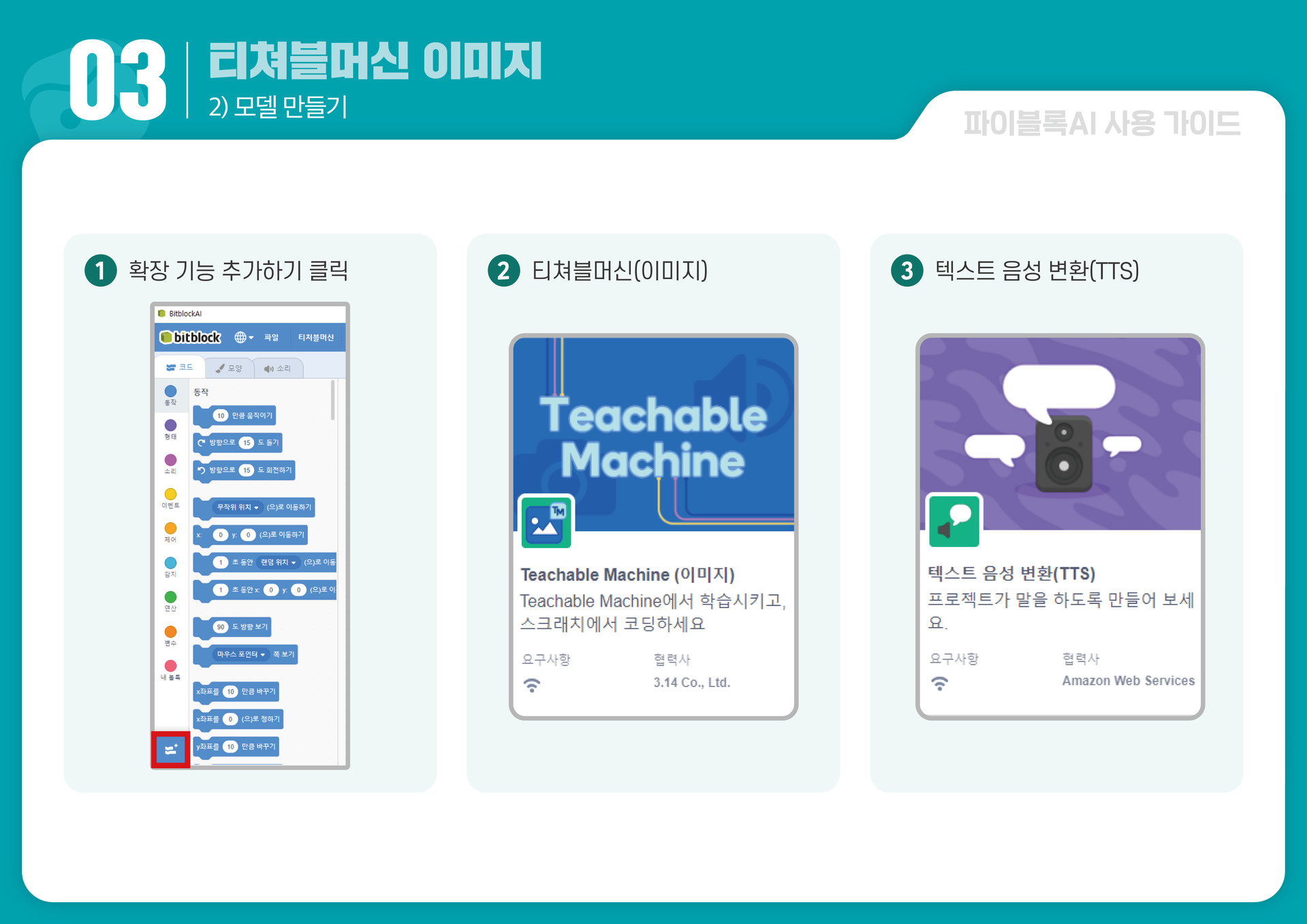Select the 동작 block category
The height and width of the screenshot is (924, 1307).
(x=170, y=395)
